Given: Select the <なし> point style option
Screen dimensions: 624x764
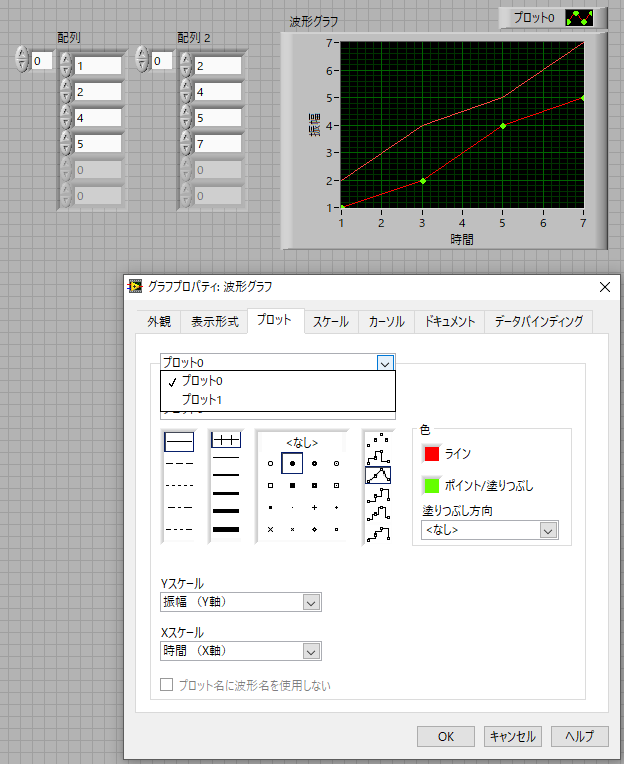Looking at the screenshot, I should (301, 441).
